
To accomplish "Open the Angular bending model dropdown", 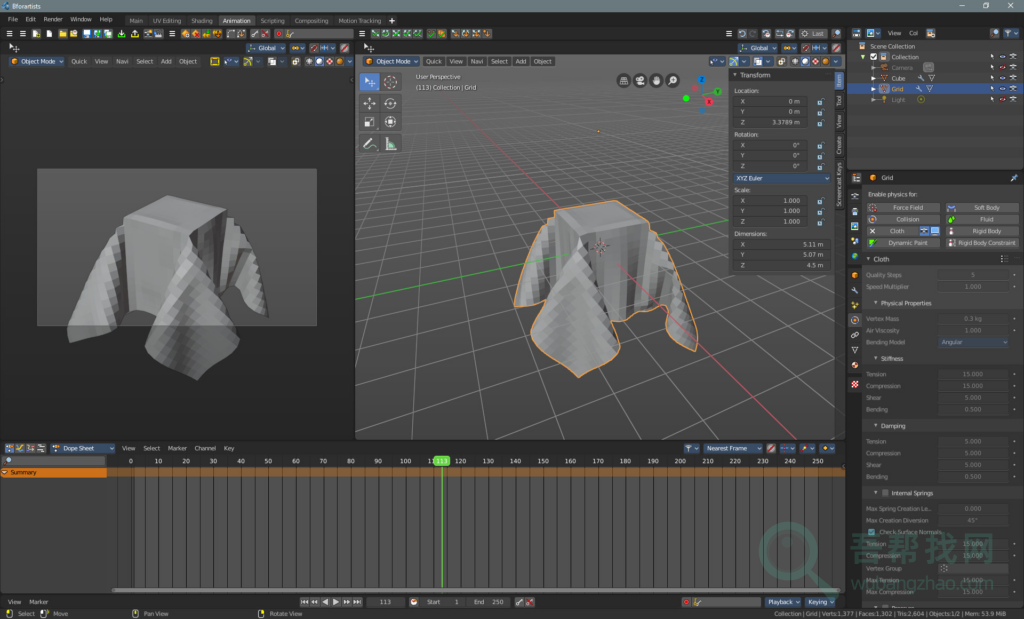I will tap(975, 342).
